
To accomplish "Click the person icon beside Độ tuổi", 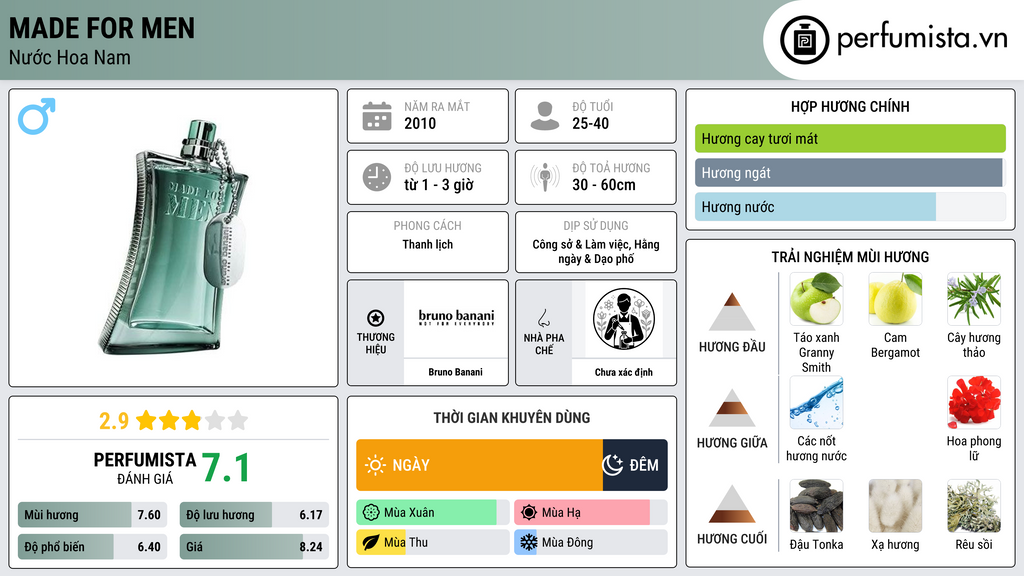I will [x=545, y=116].
